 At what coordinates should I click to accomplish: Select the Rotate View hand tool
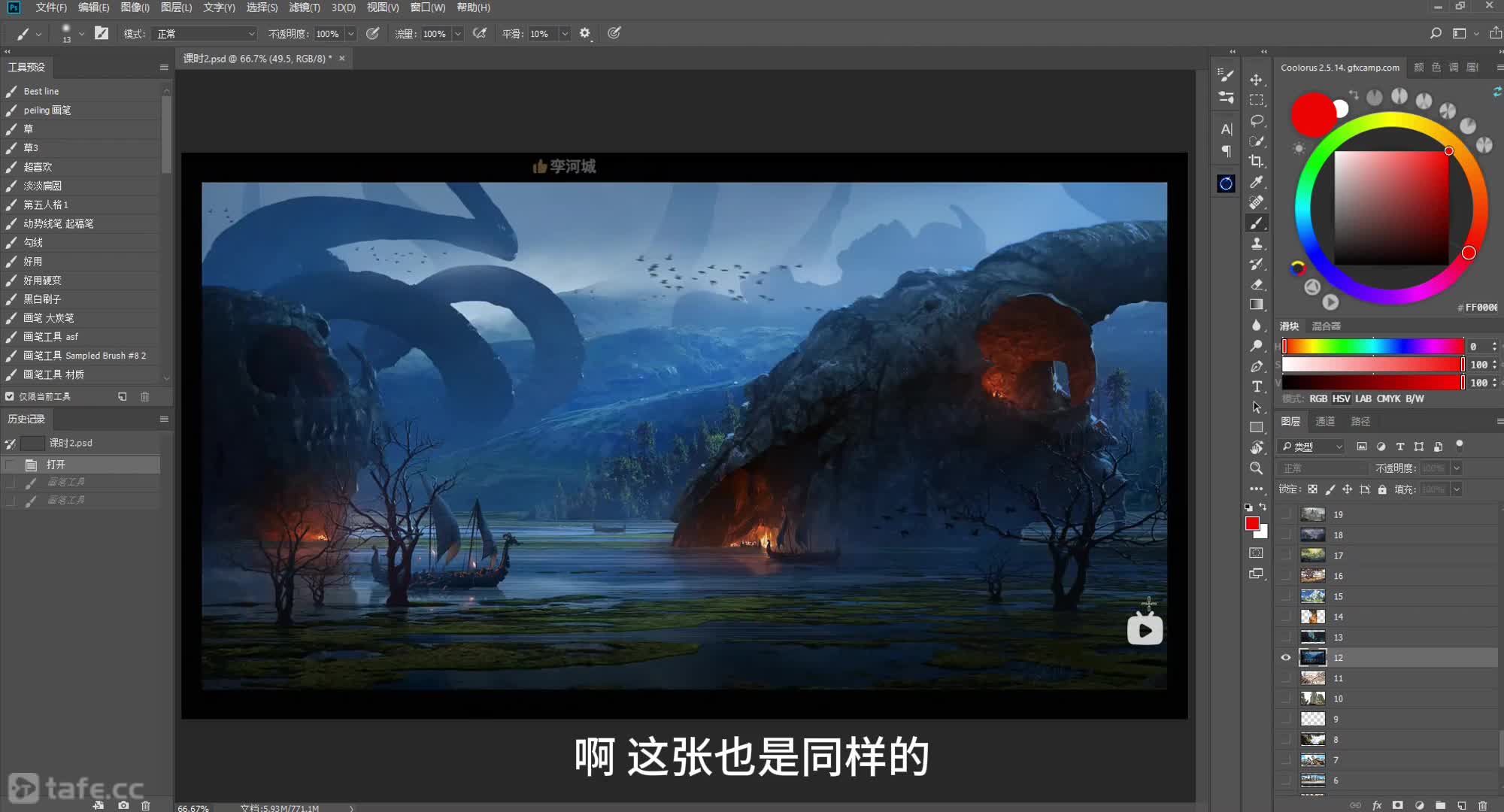(1256, 447)
